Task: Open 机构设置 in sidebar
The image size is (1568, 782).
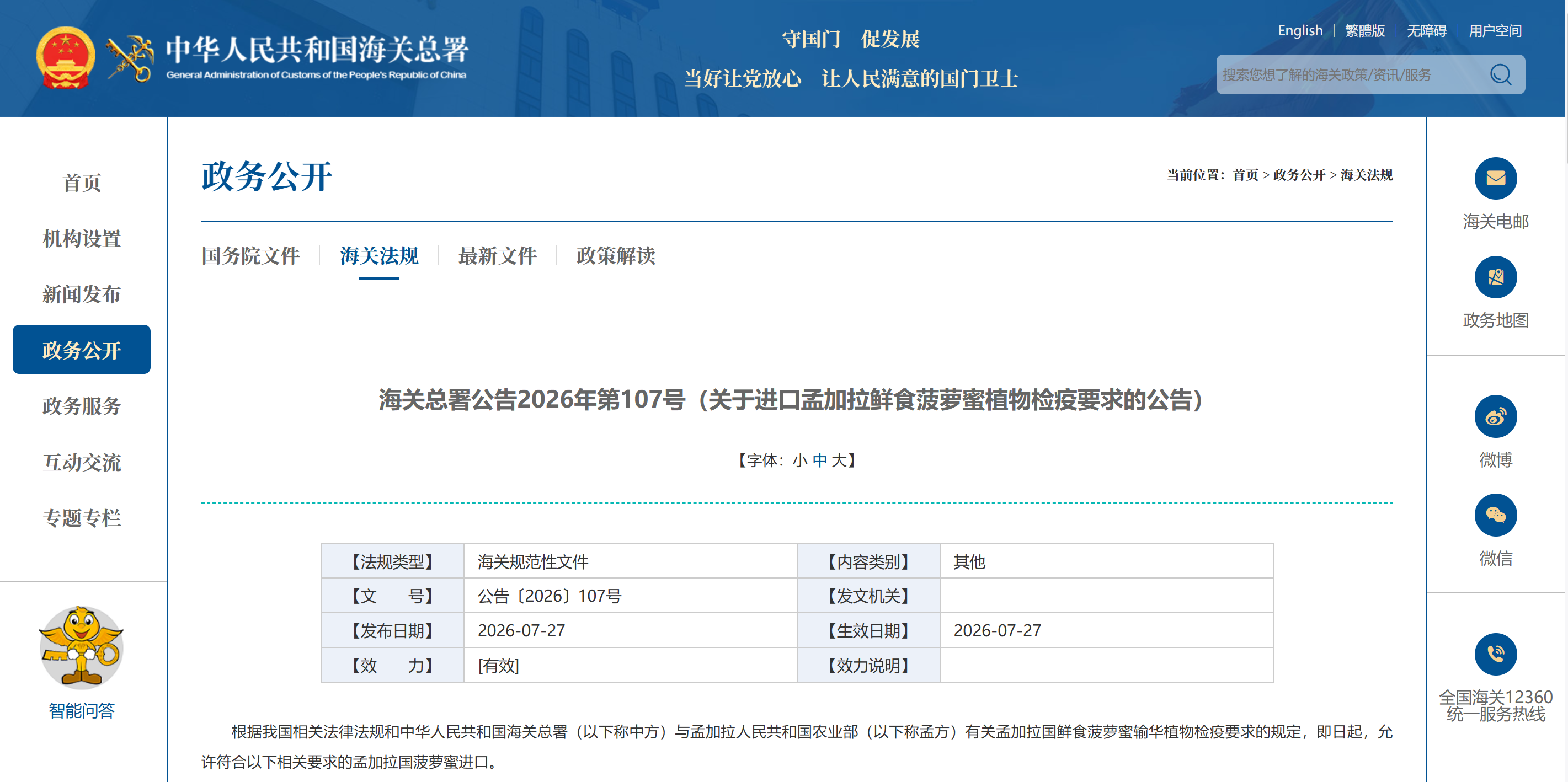Action: [82, 238]
